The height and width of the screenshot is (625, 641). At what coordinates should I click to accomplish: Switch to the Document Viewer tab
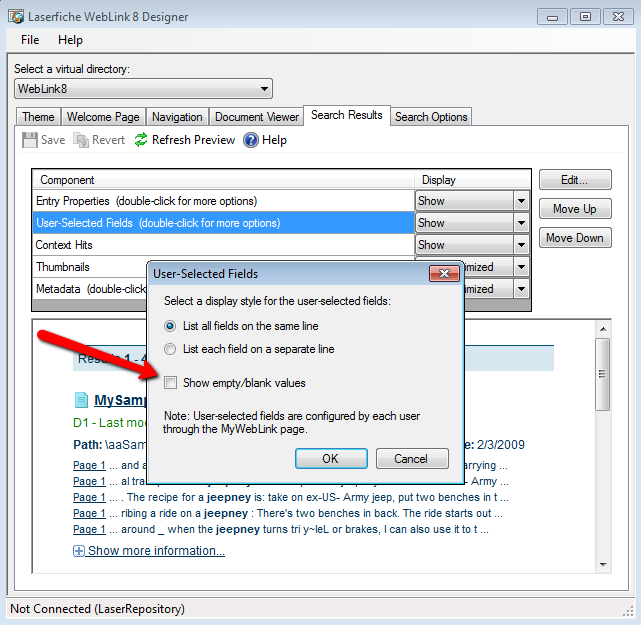click(x=257, y=117)
